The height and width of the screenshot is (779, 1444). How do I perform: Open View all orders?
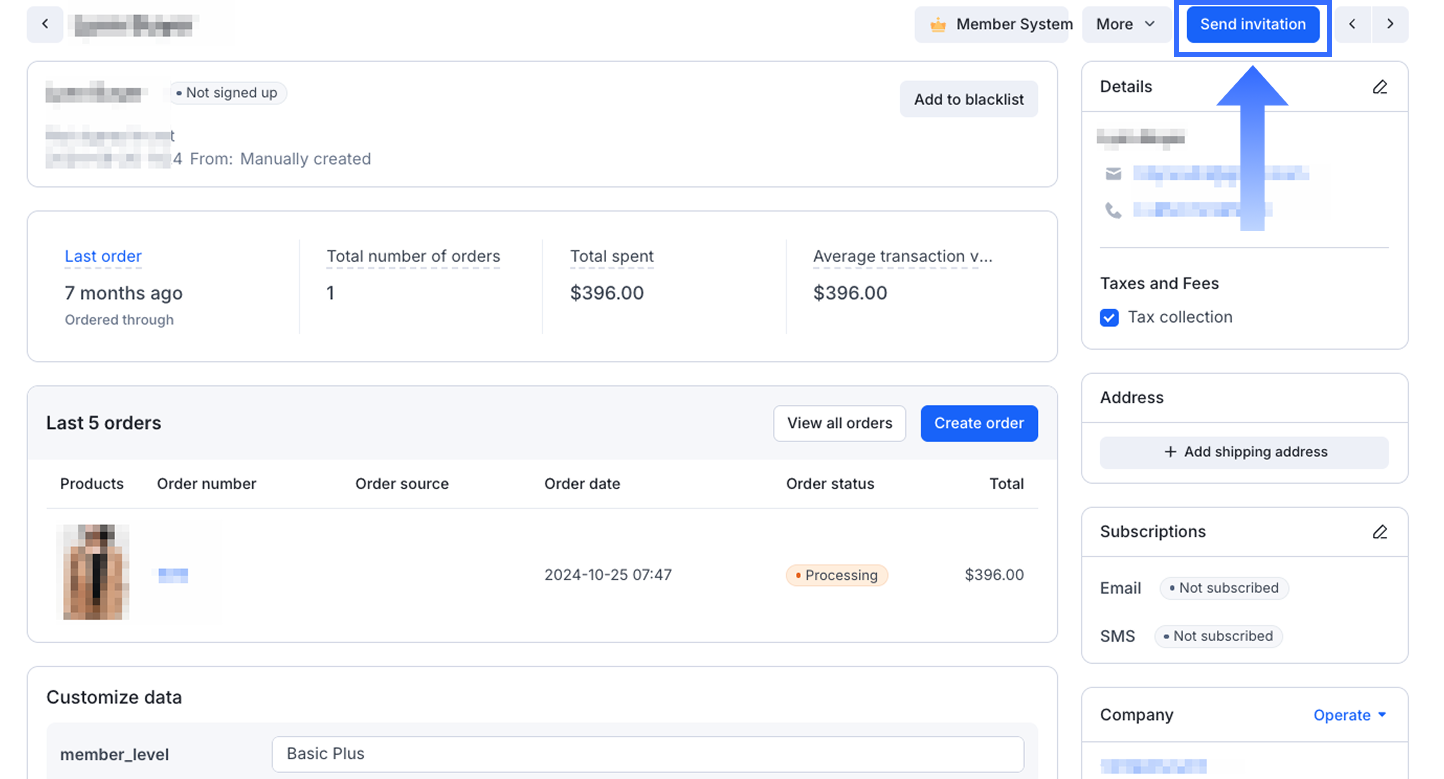839,423
